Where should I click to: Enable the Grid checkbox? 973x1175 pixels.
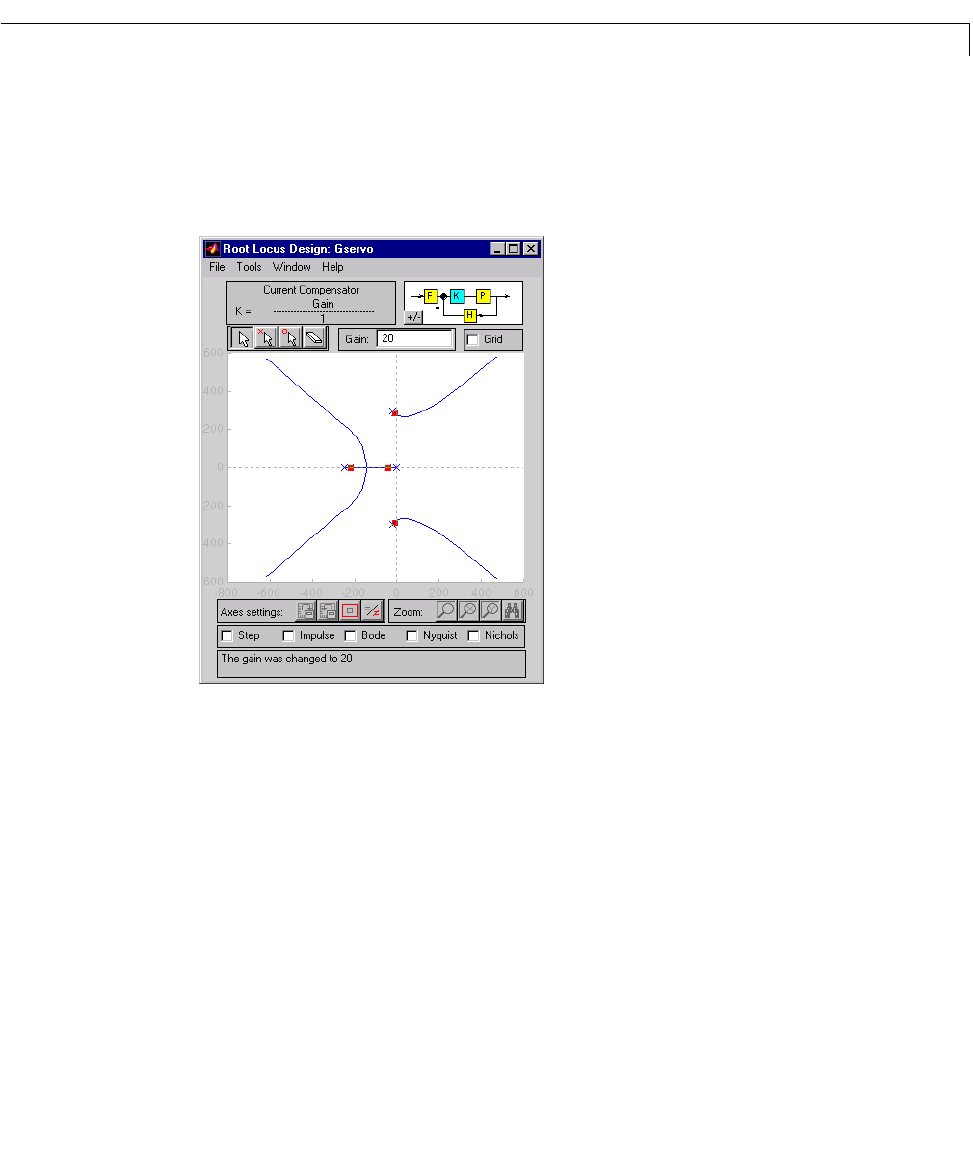click(473, 339)
